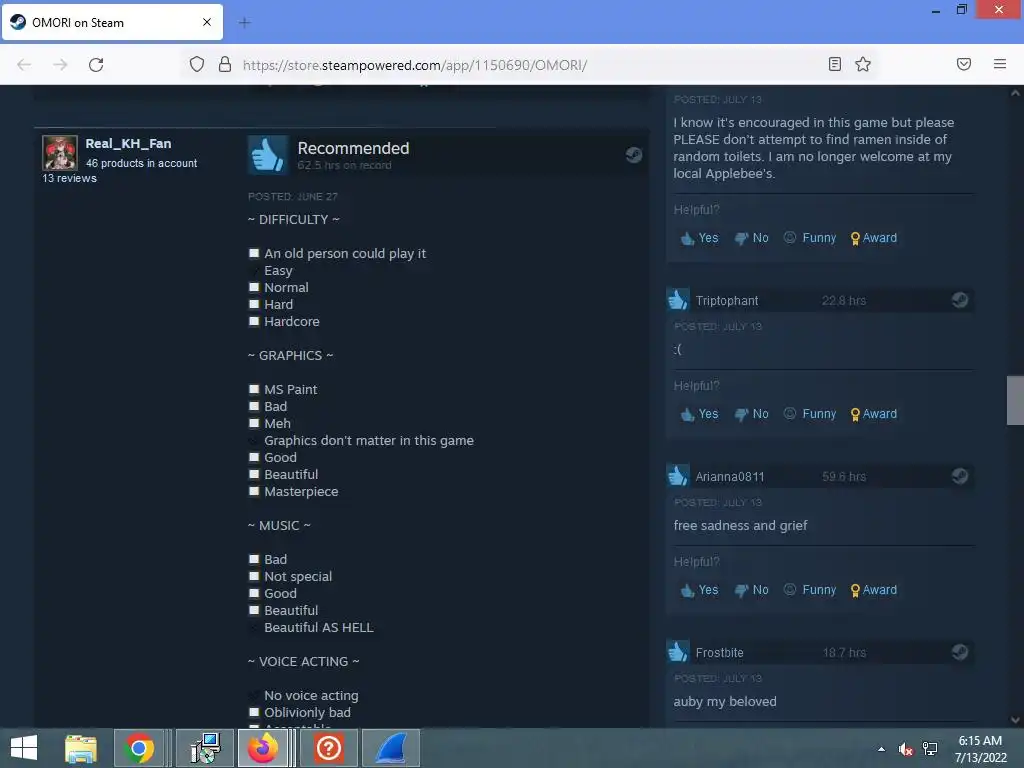Reload the page with the refresh icon
The width and height of the screenshot is (1024, 768).
tap(96, 65)
